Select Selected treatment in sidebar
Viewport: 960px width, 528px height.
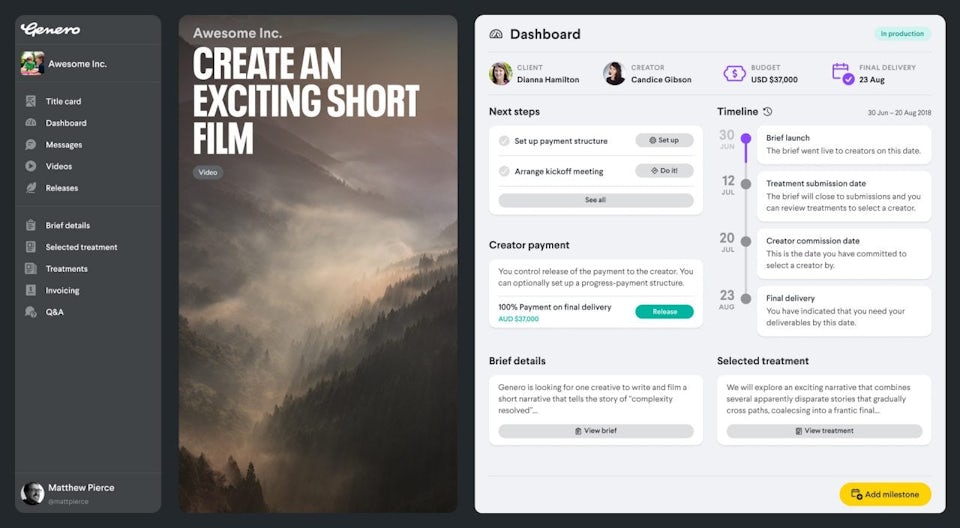tap(81, 247)
